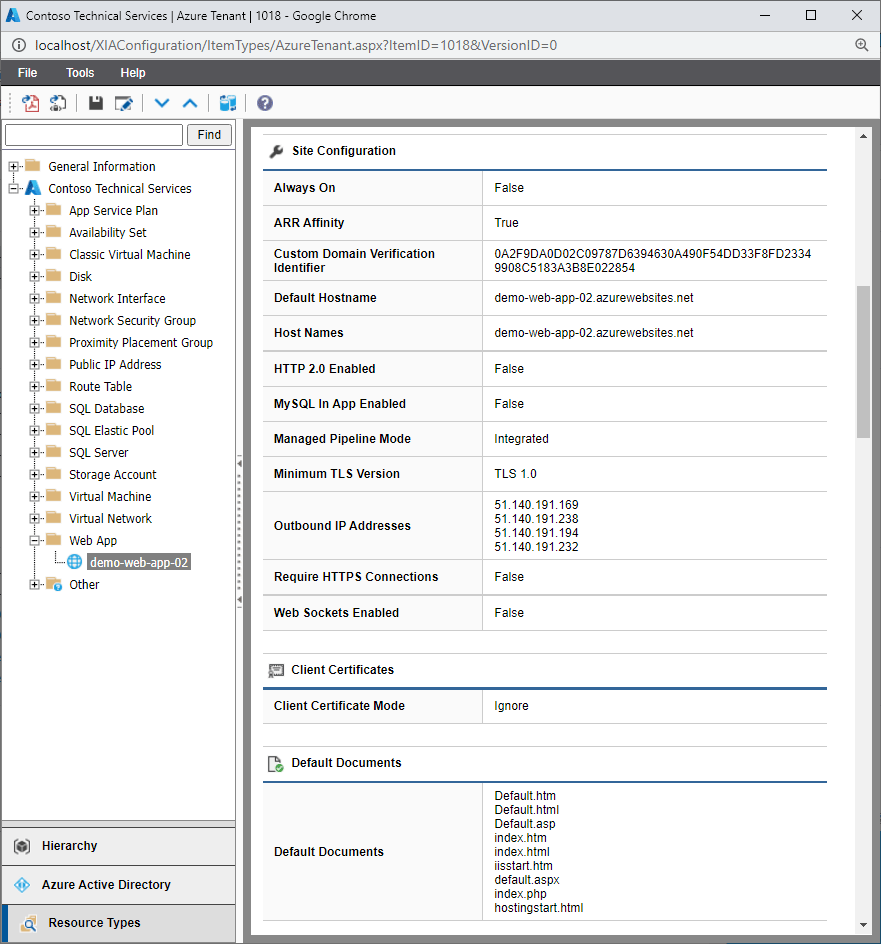Click the Other folder icon
This screenshot has height=944, width=881.
(x=54, y=584)
